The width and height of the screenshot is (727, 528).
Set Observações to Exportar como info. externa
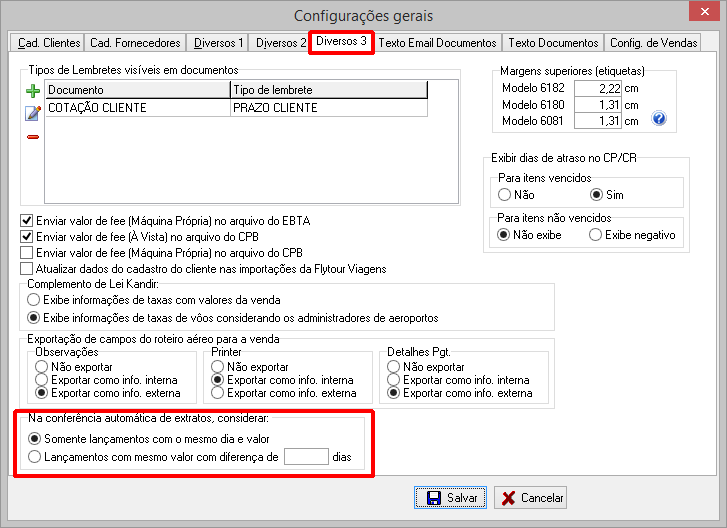(x=42, y=393)
